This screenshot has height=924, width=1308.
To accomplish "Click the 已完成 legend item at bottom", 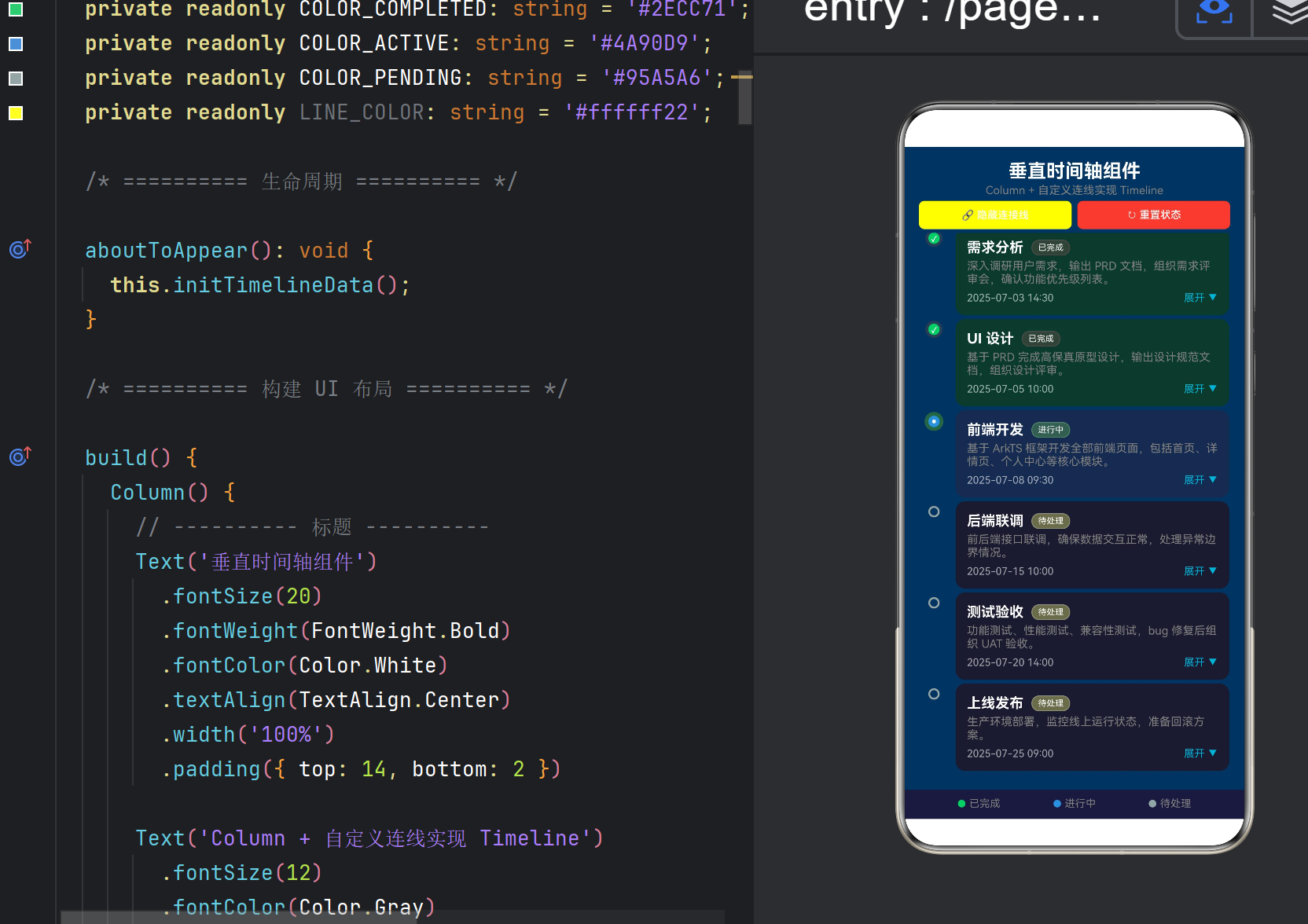I will pyautogui.click(x=979, y=804).
